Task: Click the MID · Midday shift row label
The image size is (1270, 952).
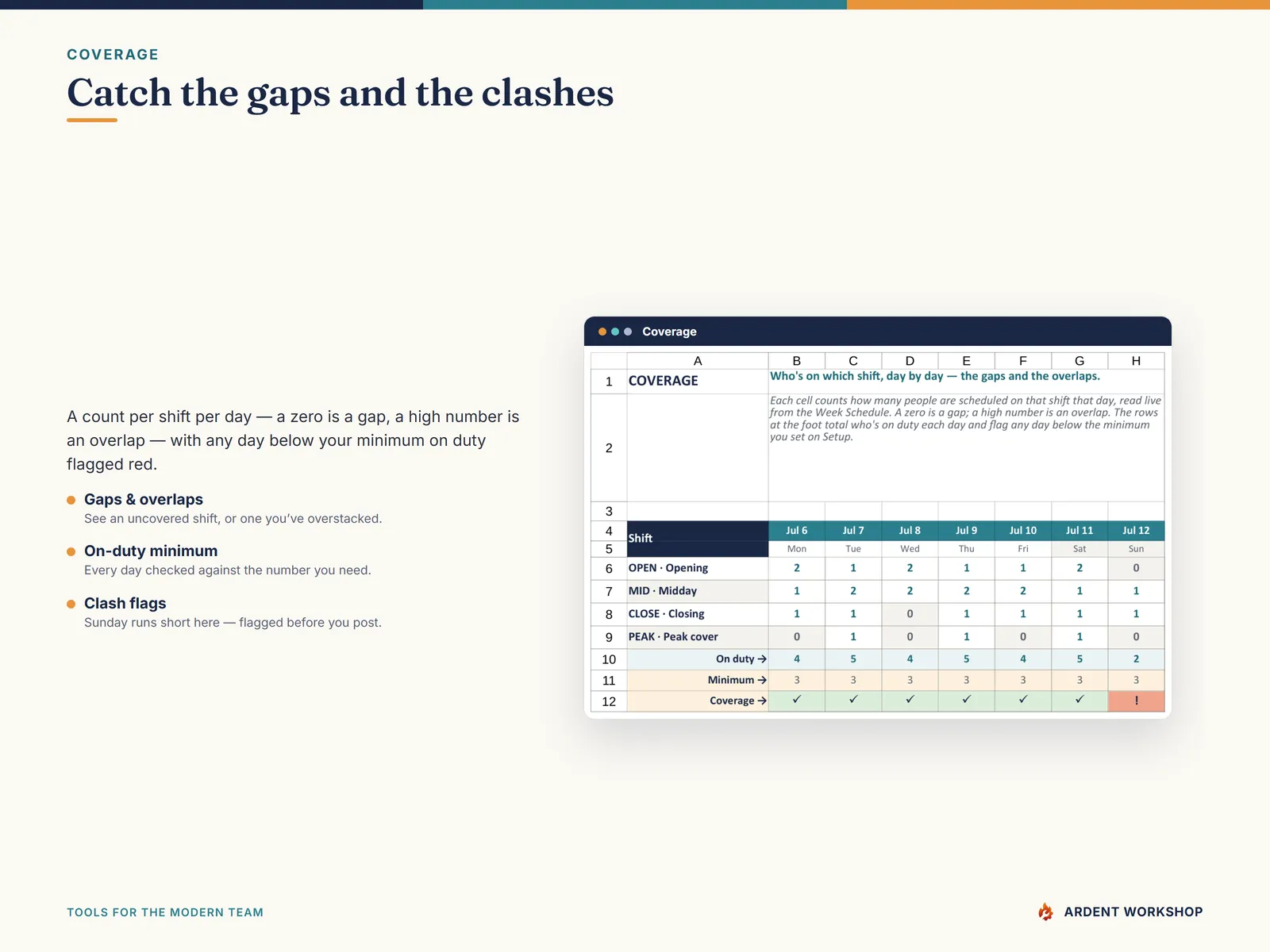Action: pyautogui.click(x=698, y=591)
